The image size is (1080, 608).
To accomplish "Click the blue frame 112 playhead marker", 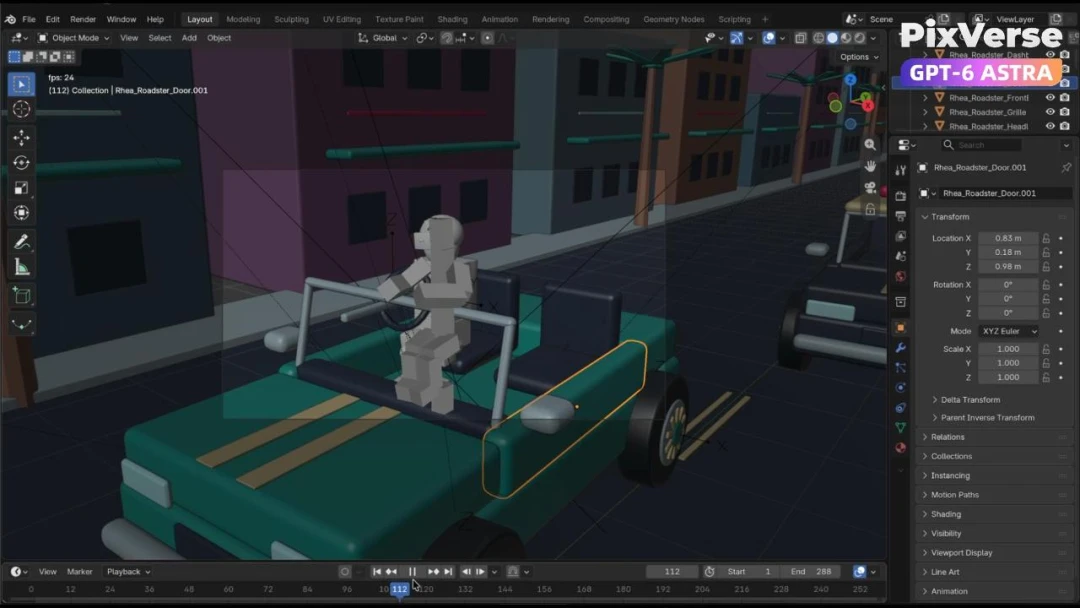I will 399,589.
